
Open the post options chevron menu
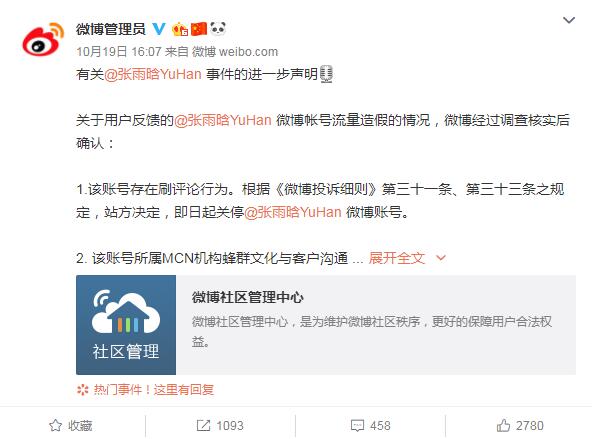(x=569, y=20)
